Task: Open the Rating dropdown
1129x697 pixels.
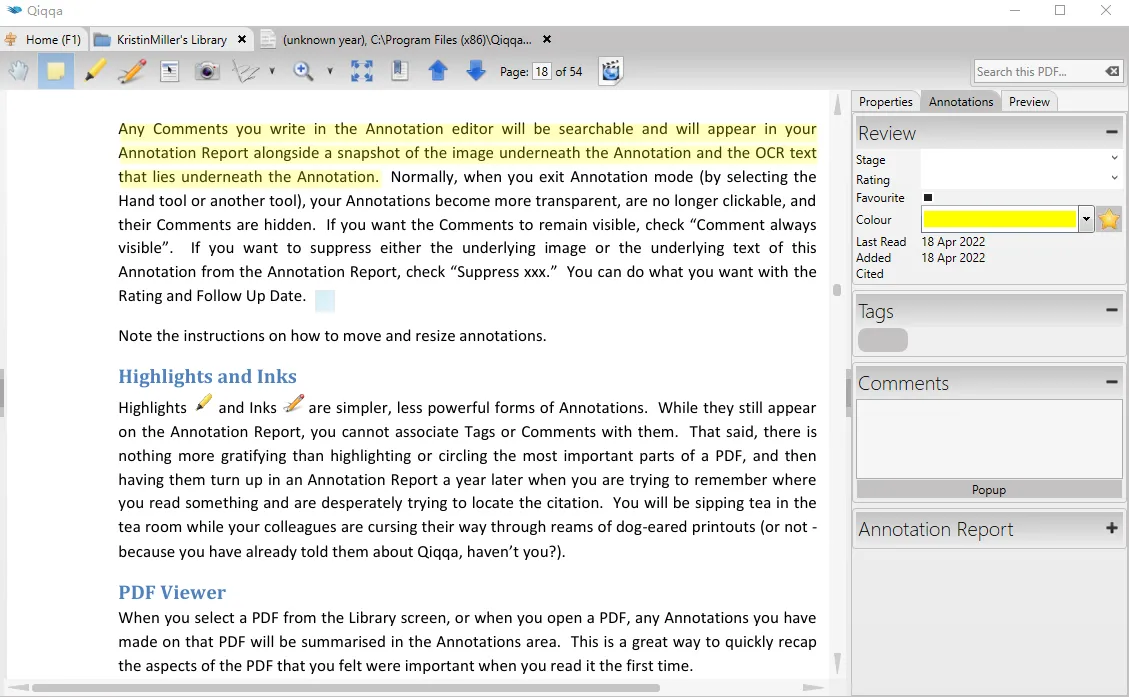Action: click(x=1020, y=179)
